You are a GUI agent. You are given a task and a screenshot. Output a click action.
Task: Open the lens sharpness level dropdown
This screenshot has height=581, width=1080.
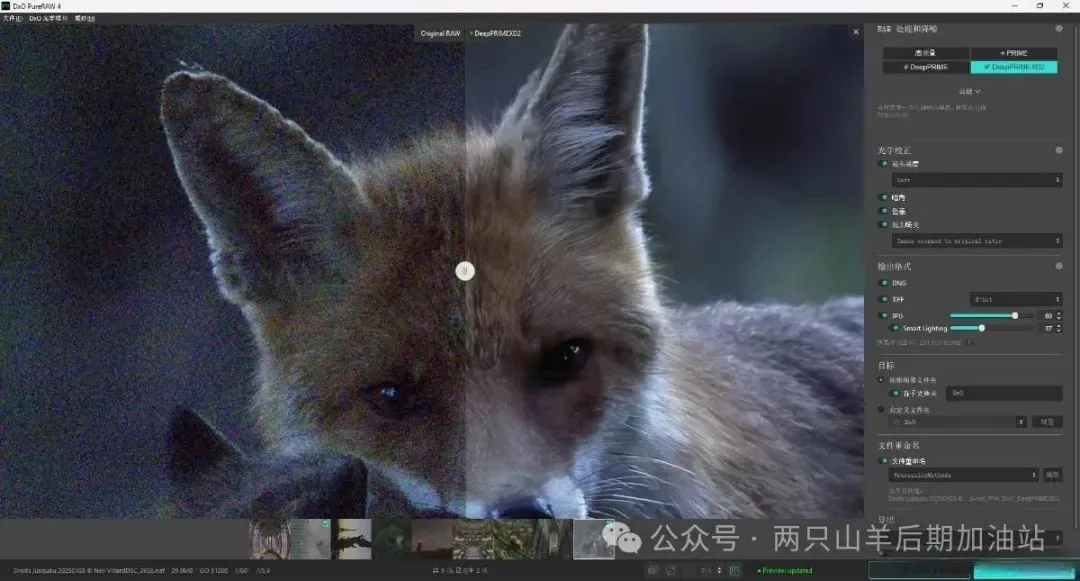(x=977, y=180)
